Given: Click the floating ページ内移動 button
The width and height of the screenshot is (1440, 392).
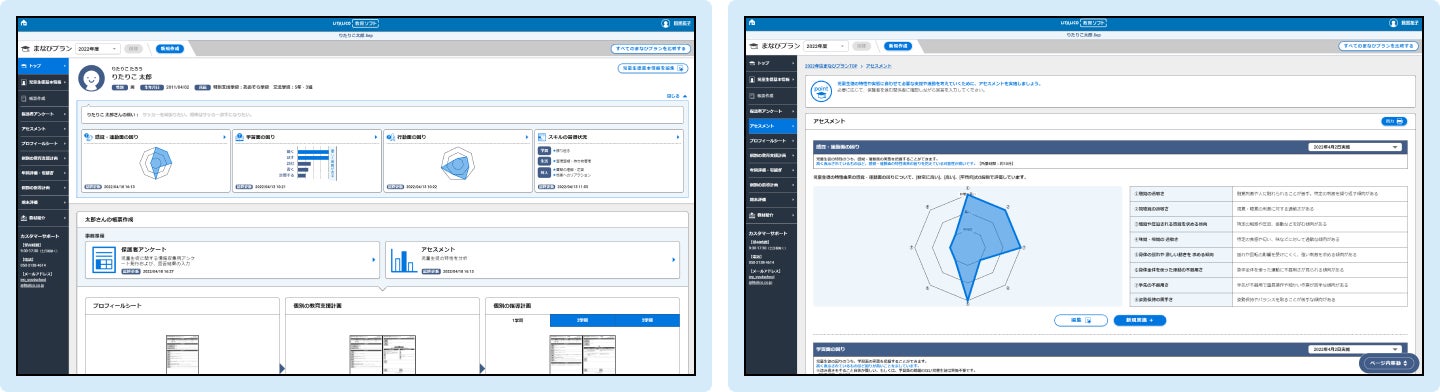Looking at the screenshot, I should 1388,362.
